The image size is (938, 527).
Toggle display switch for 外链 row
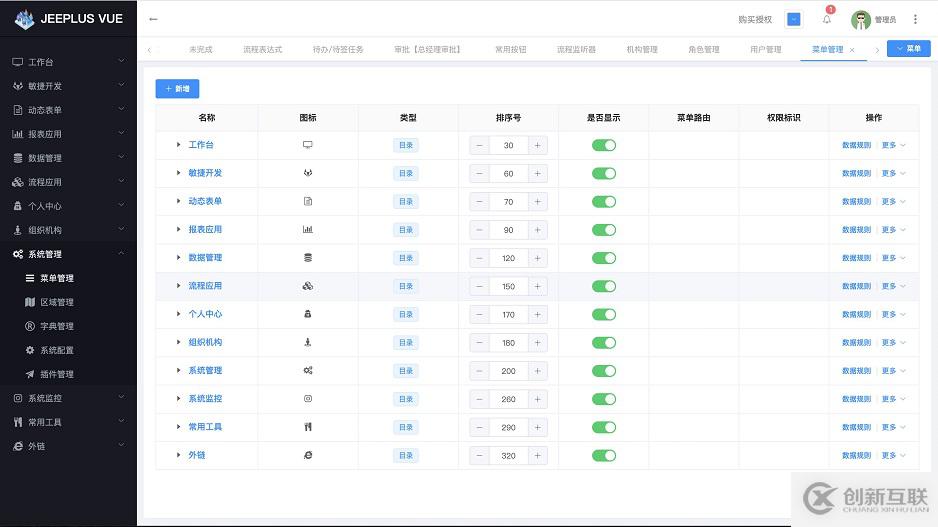coord(603,456)
